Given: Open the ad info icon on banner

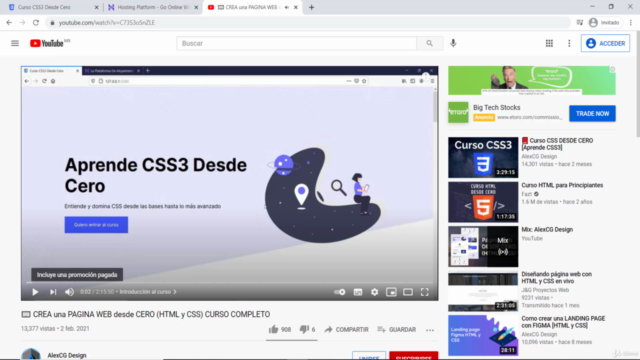Looking at the screenshot, I should click(612, 69).
